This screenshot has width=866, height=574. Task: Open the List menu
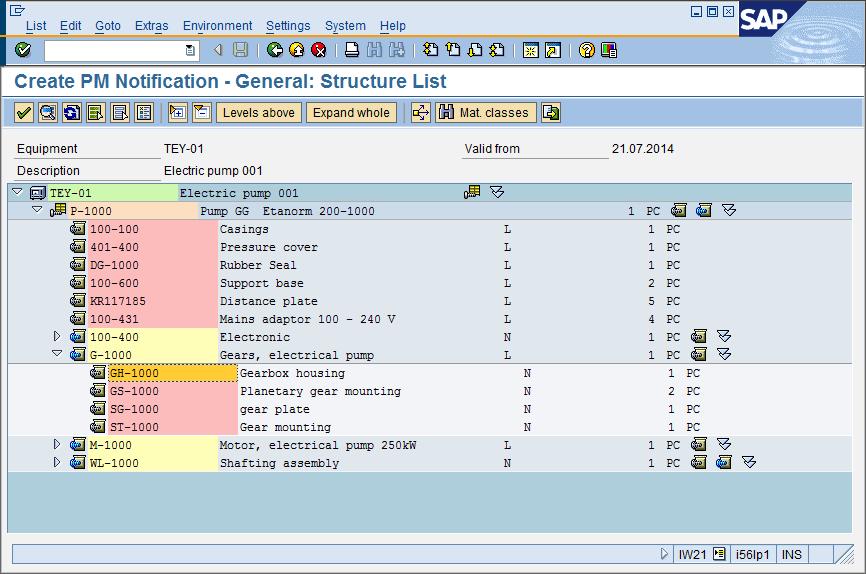pos(36,26)
